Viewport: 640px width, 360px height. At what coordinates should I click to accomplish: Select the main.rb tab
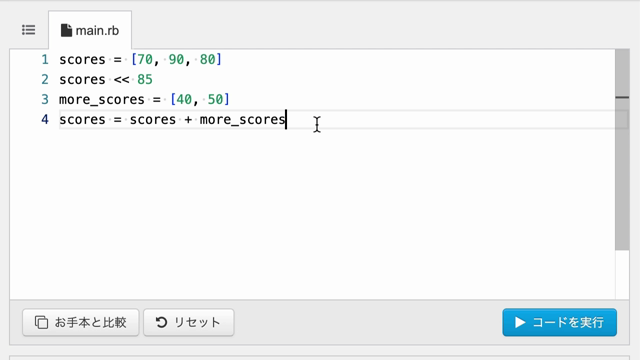point(90,30)
